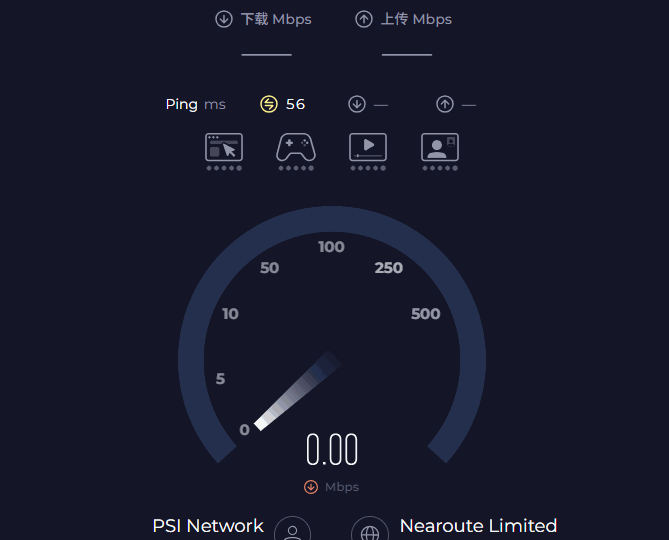Click the yellow idle ping icon
This screenshot has width=669, height=540.
(x=268, y=104)
